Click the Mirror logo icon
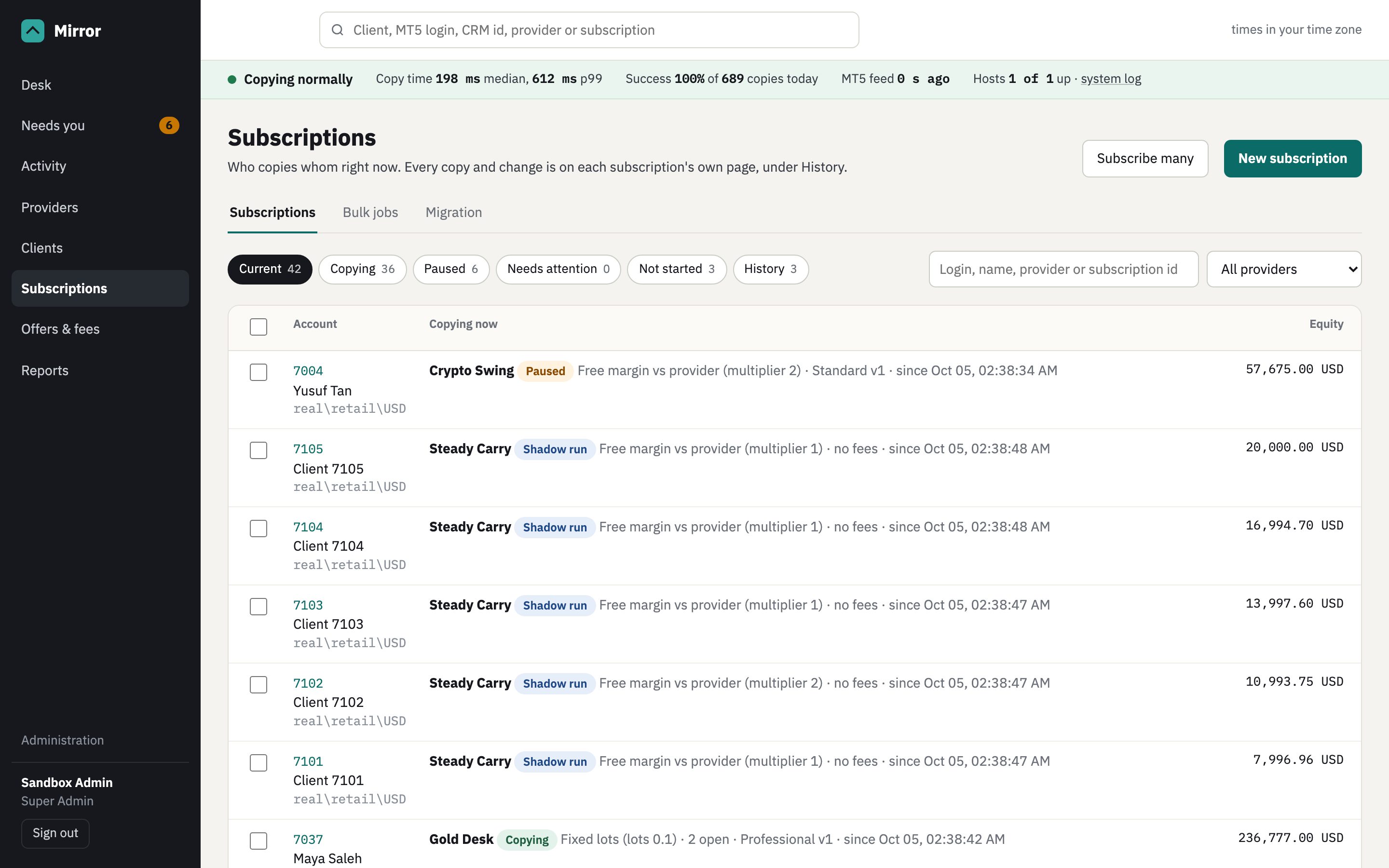The image size is (1389, 868). click(x=33, y=31)
